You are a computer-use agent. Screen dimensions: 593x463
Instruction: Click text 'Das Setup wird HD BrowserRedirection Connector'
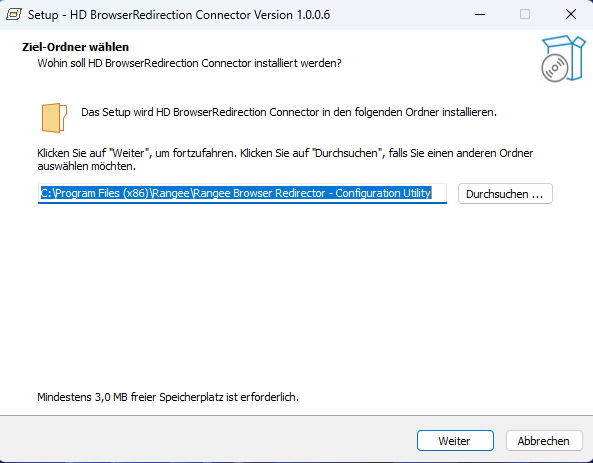200,112
